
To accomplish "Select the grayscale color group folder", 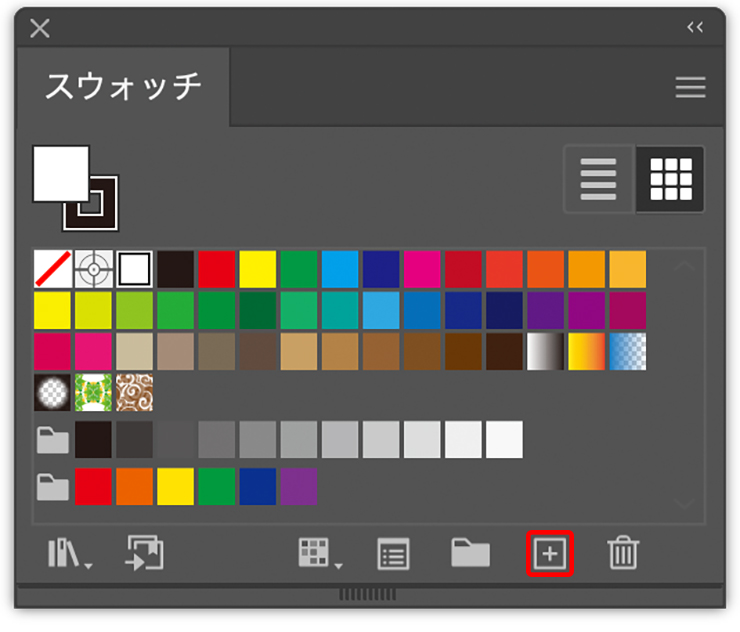I will (52, 439).
